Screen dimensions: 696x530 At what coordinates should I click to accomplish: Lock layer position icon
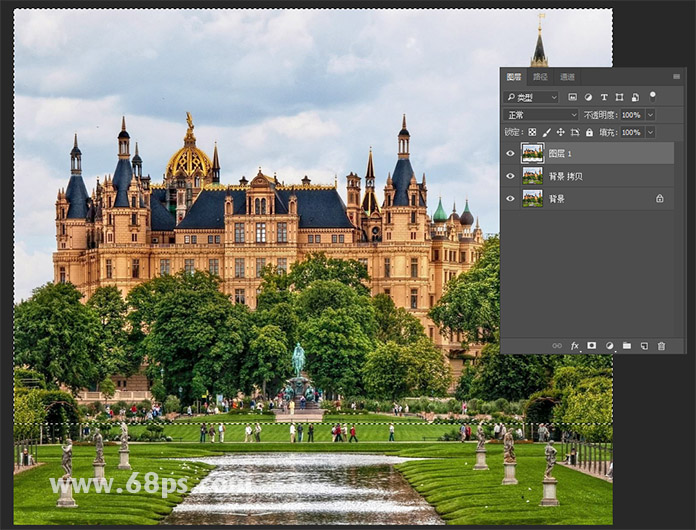pyautogui.click(x=561, y=132)
